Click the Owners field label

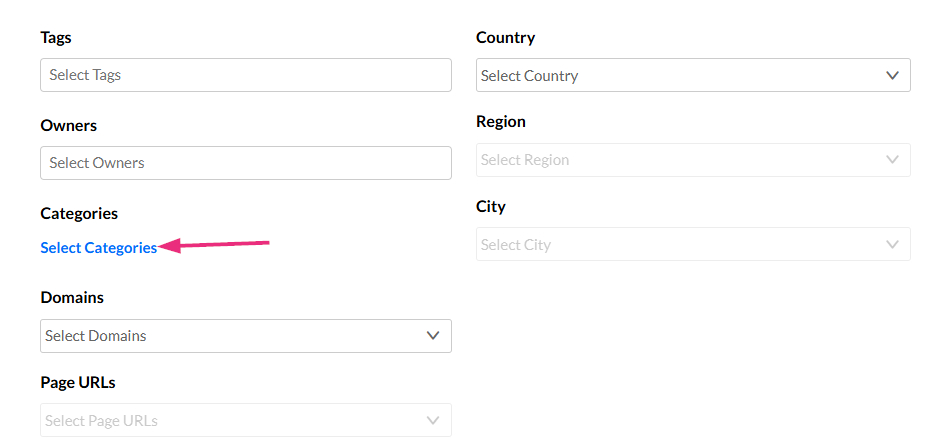pyautogui.click(x=69, y=126)
